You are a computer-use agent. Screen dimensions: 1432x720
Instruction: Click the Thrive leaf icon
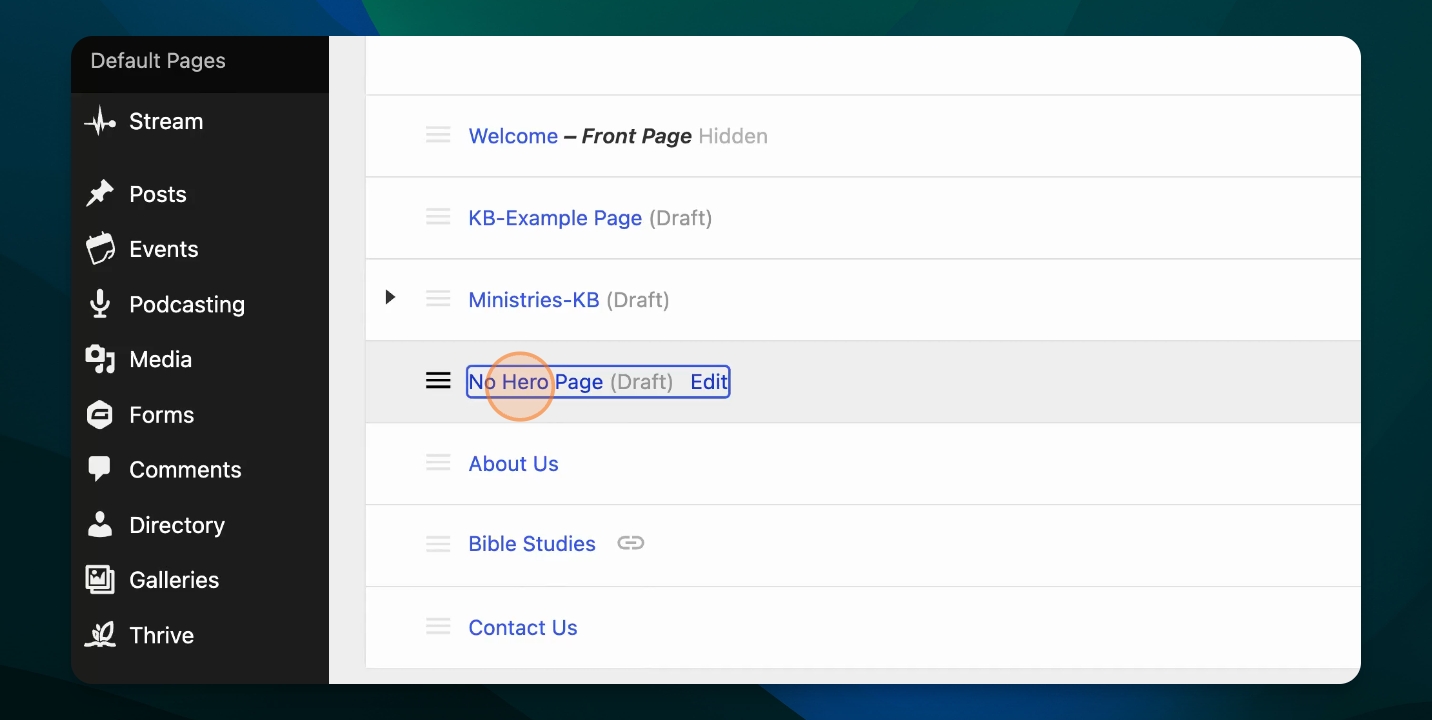pyautogui.click(x=100, y=635)
